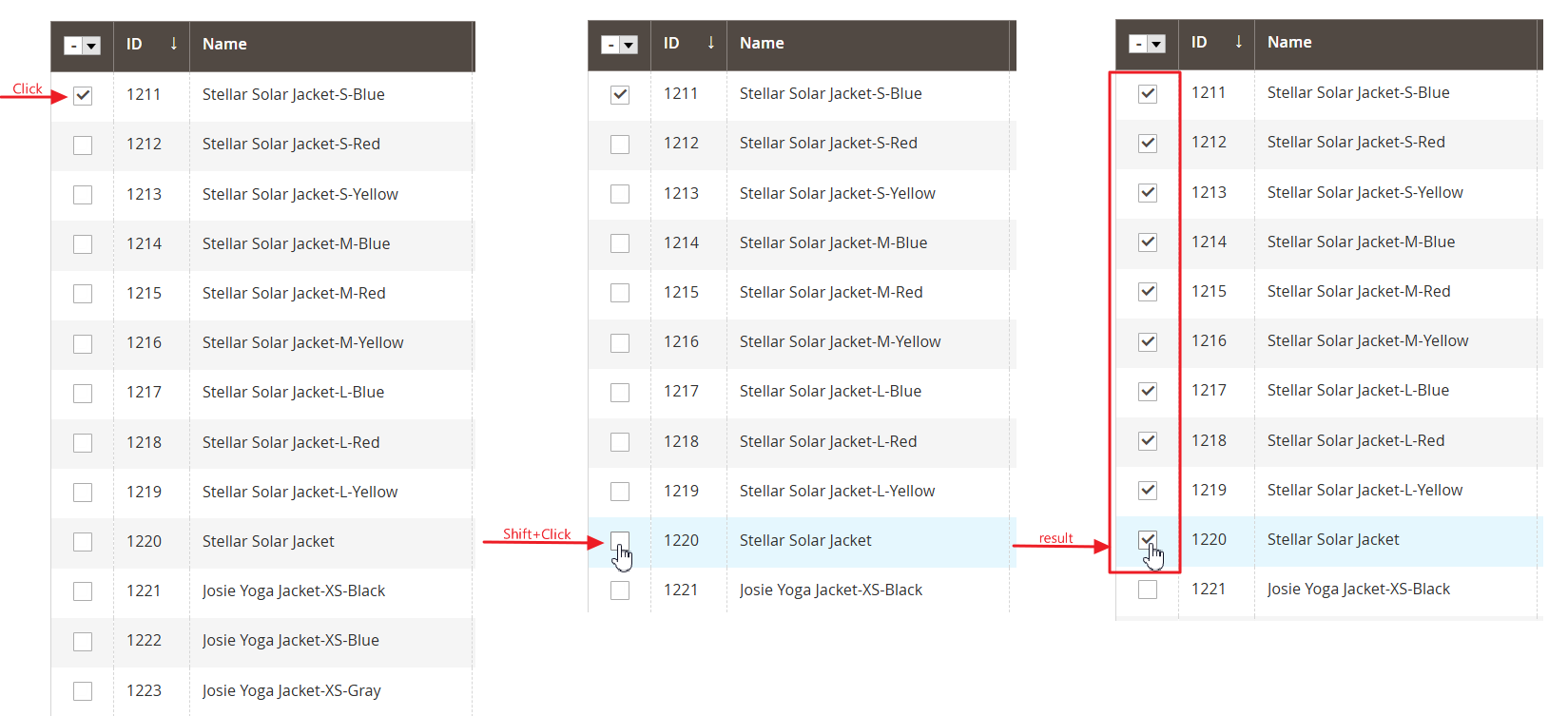The image size is (1568, 716).
Task: Check row 1212 checkbox in left grid
Action: pos(83,145)
